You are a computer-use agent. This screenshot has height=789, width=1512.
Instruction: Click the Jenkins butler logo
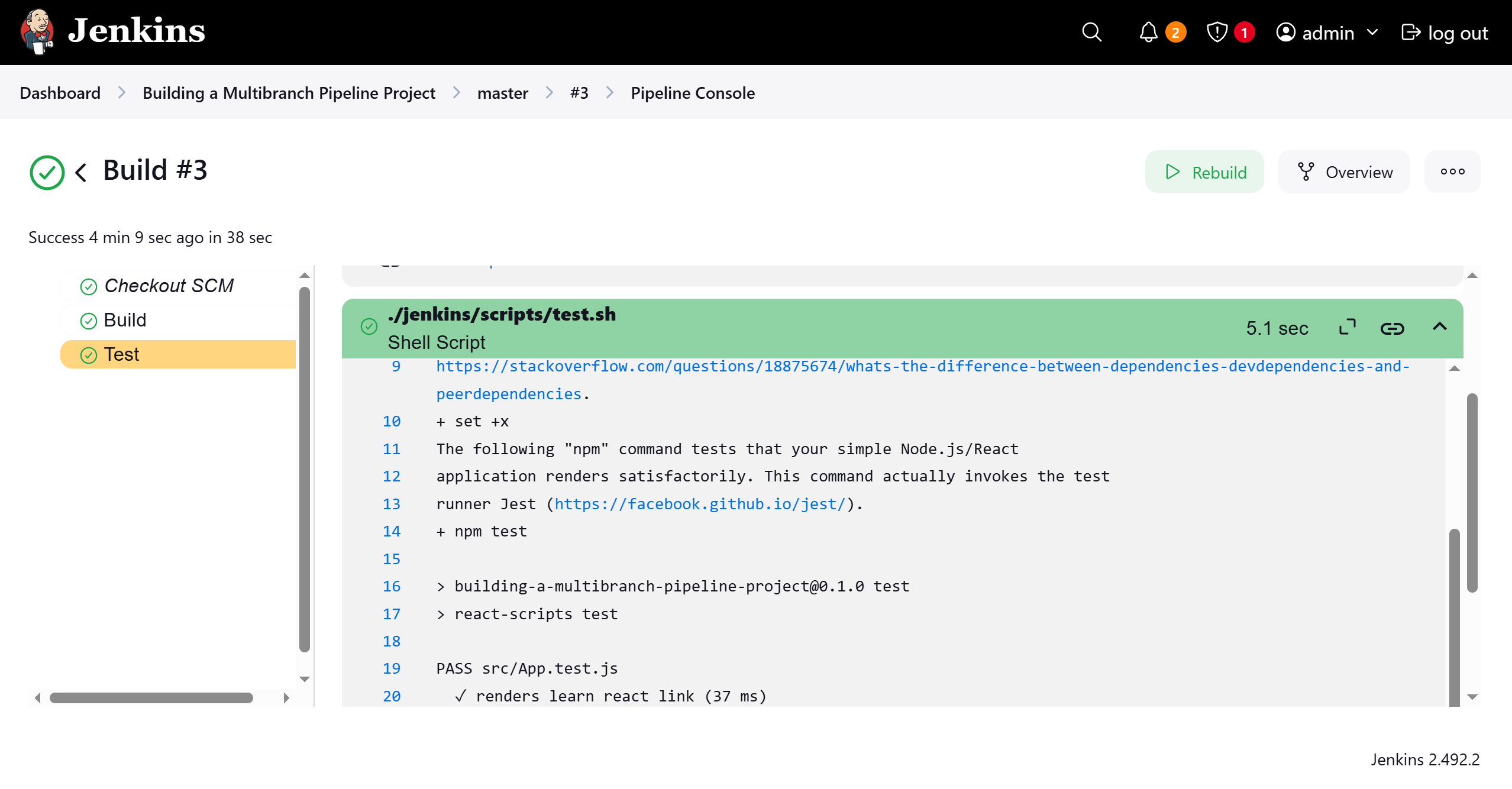38,32
